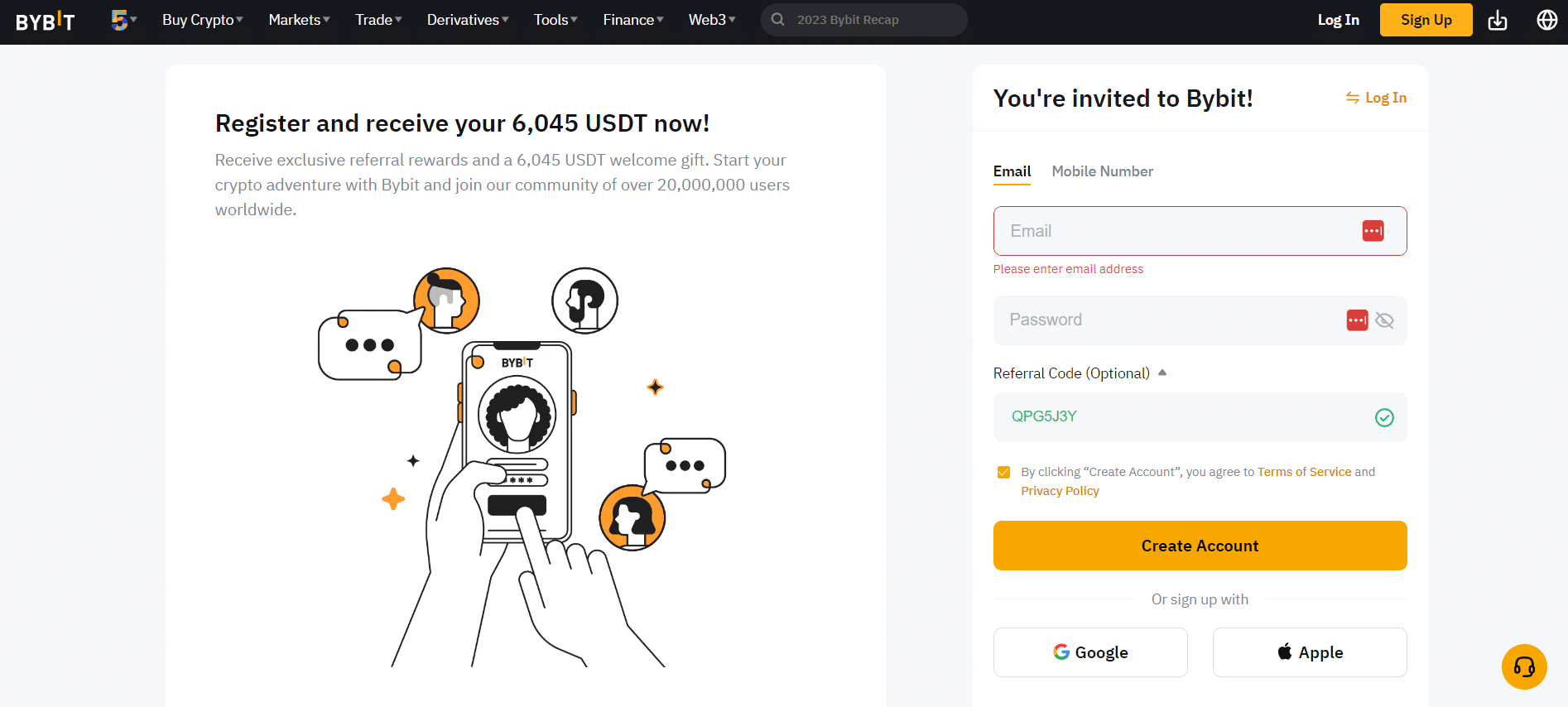This screenshot has height=707, width=1568.
Task: Click the Create Account button
Action: tap(1200, 546)
